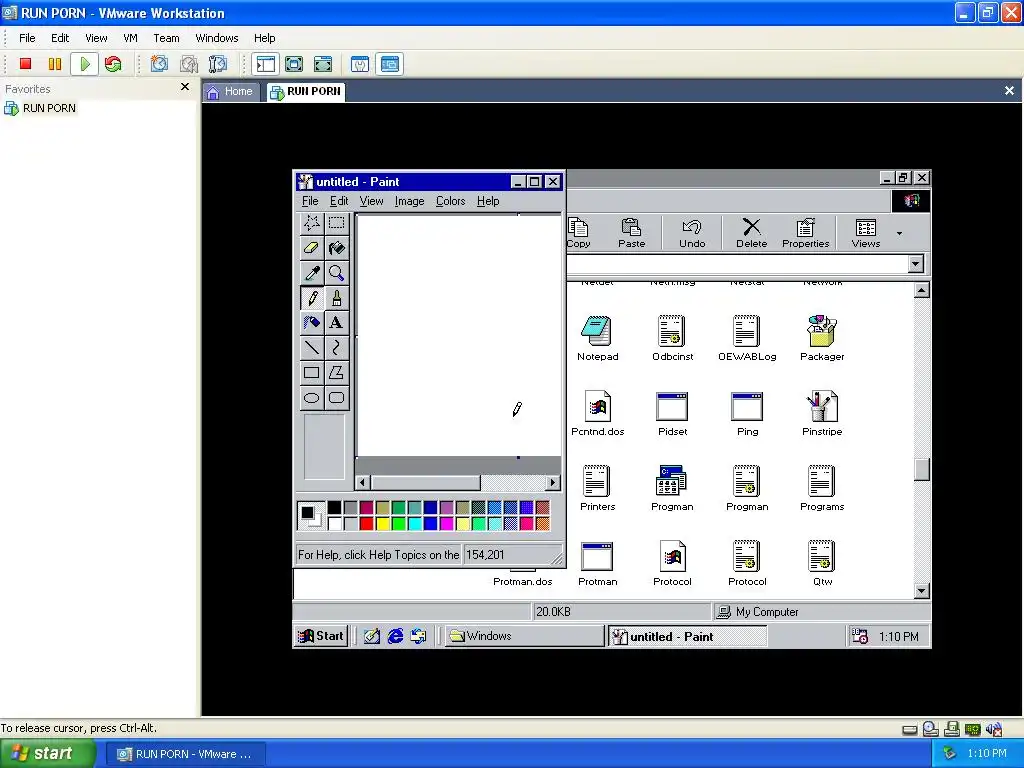Select the Ellipse tool in Paint
Image resolution: width=1024 pixels, height=768 pixels.
[x=312, y=398]
